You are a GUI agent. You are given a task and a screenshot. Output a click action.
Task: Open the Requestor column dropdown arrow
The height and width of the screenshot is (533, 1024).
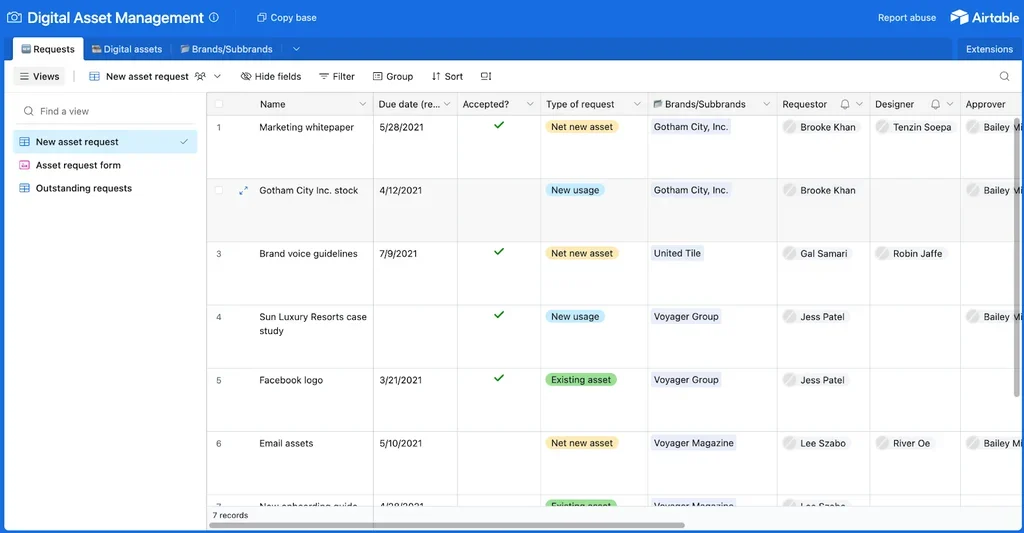[859, 105]
